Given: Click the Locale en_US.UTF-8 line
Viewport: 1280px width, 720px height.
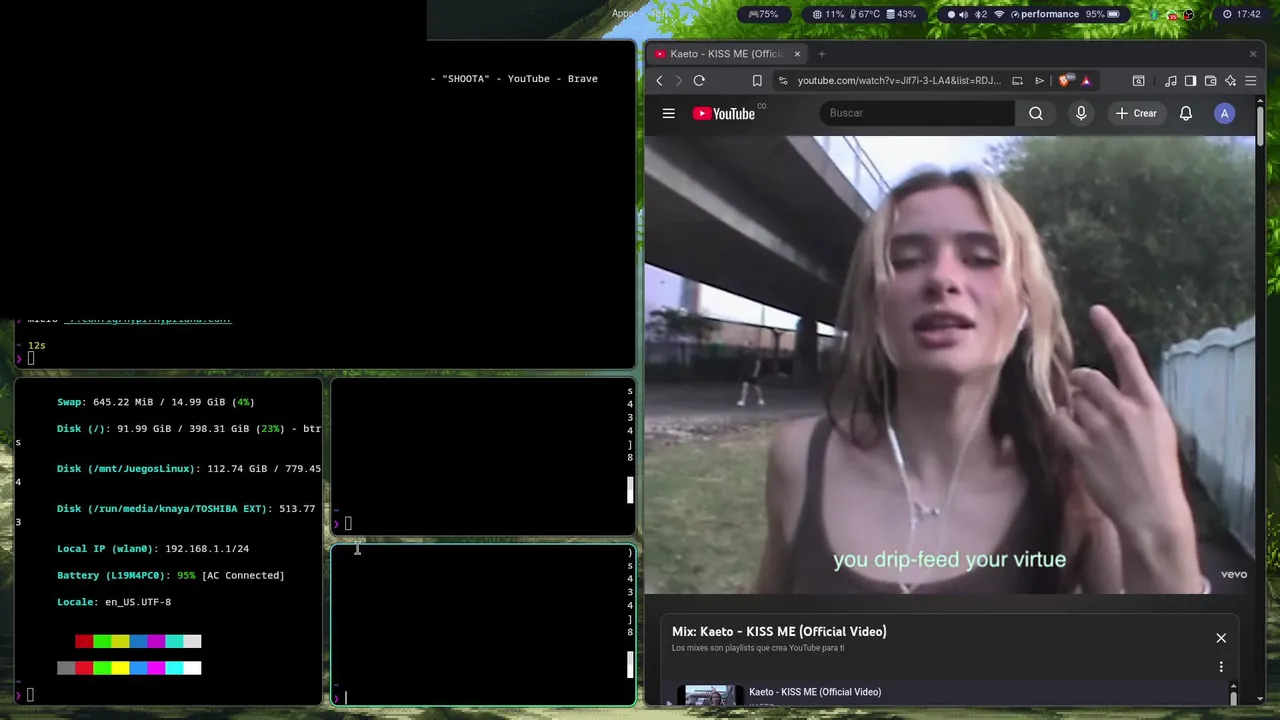Looking at the screenshot, I should [114, 602].
